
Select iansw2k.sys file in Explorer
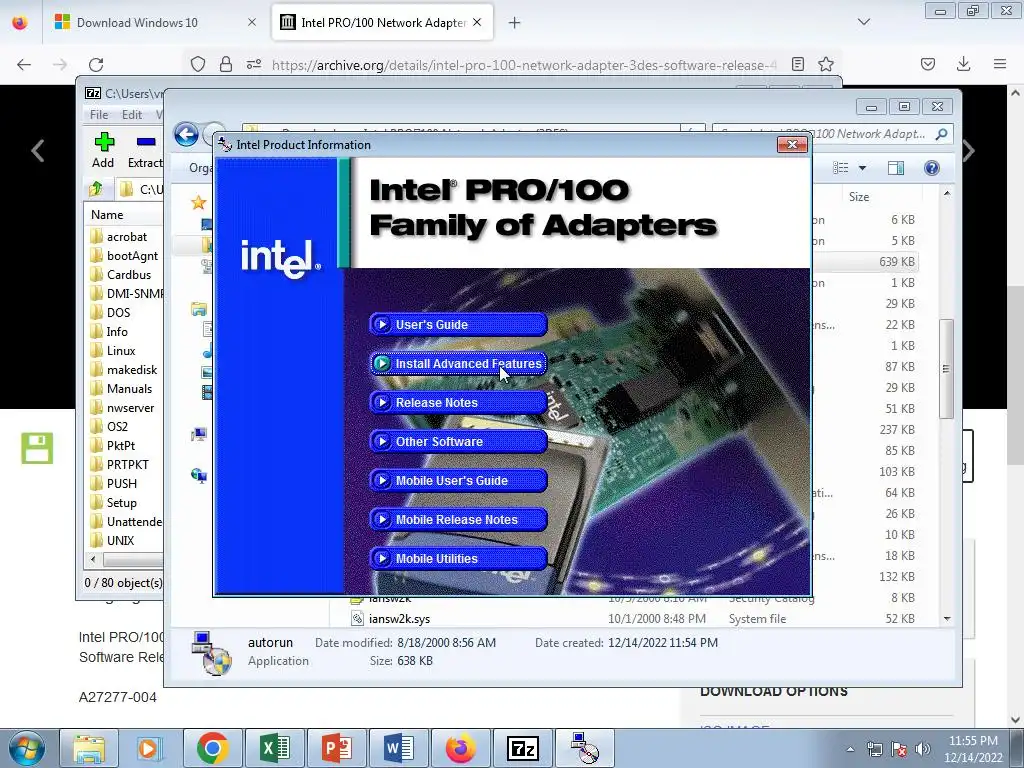click(x=399, y=618)
